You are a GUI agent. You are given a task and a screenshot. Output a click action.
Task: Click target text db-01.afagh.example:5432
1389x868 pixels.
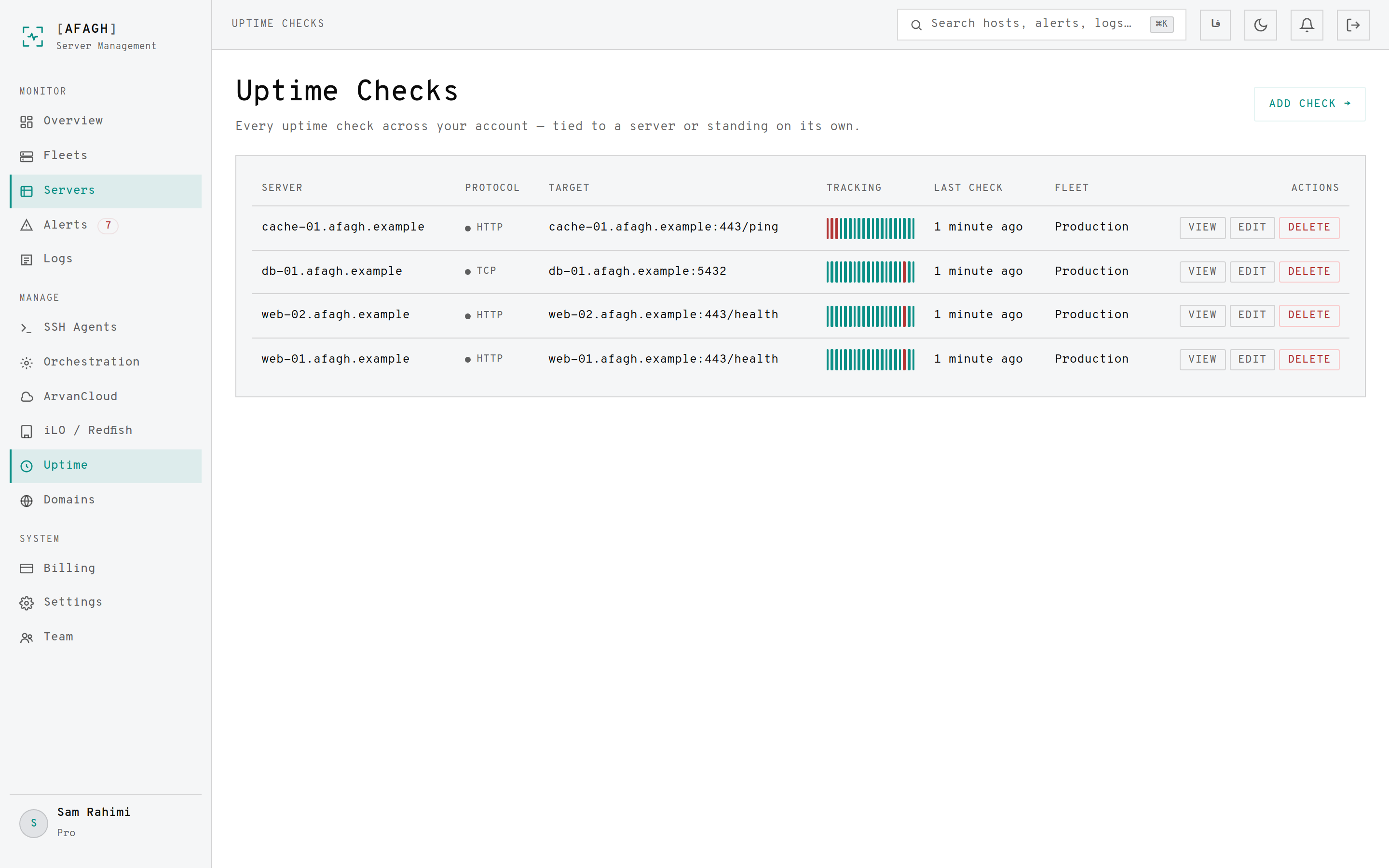pyautogui.click(x=637, y=271)
